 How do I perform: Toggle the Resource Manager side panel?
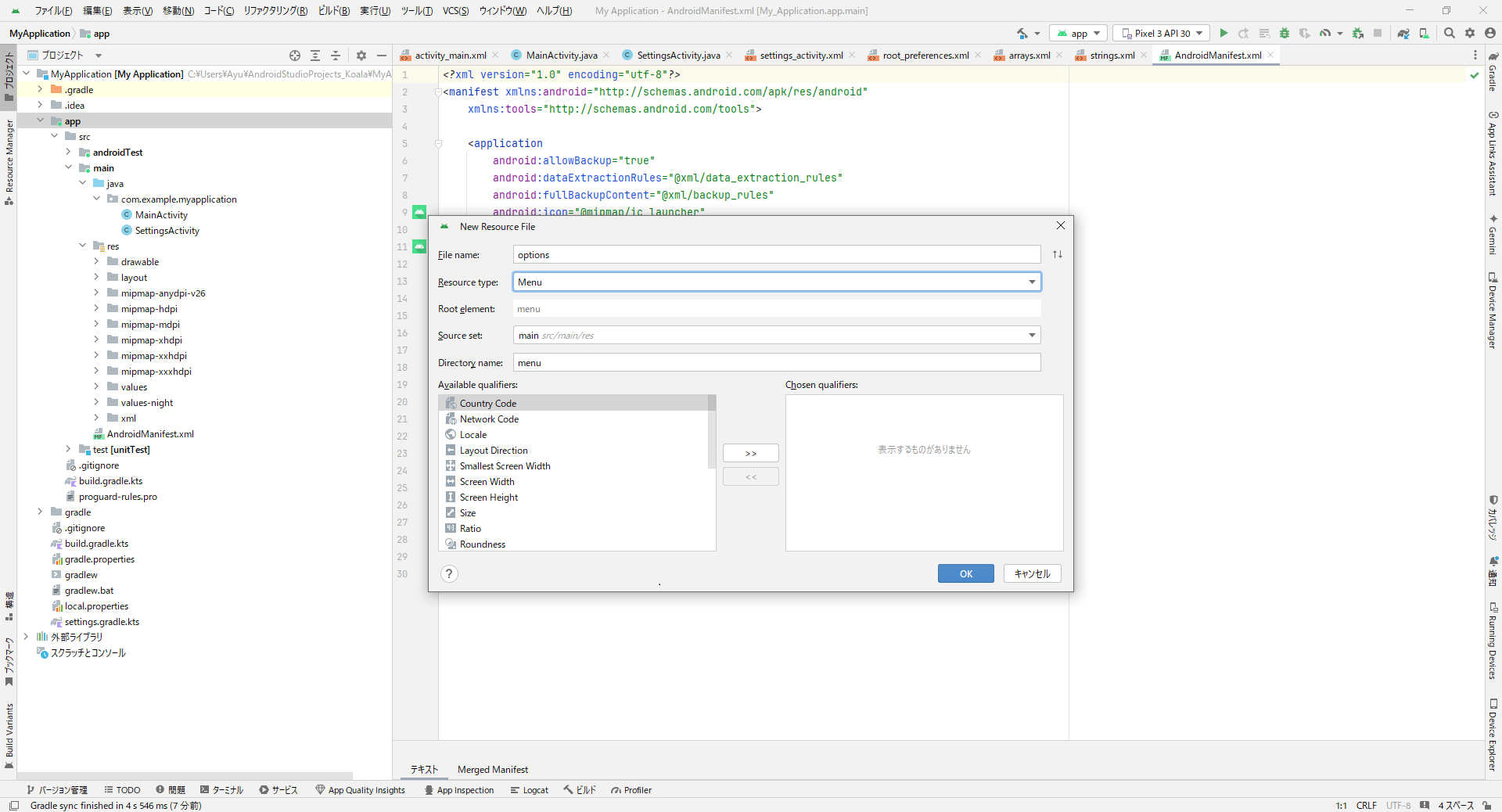pos(9,162)
